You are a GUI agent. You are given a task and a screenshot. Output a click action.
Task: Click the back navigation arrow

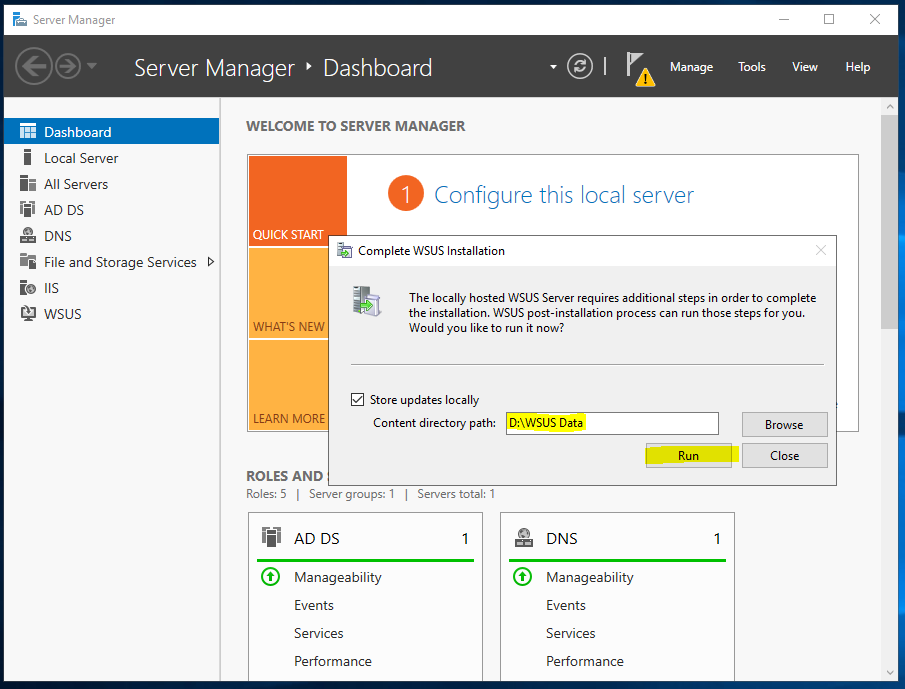pyautogui.click(x=33, y=66)
